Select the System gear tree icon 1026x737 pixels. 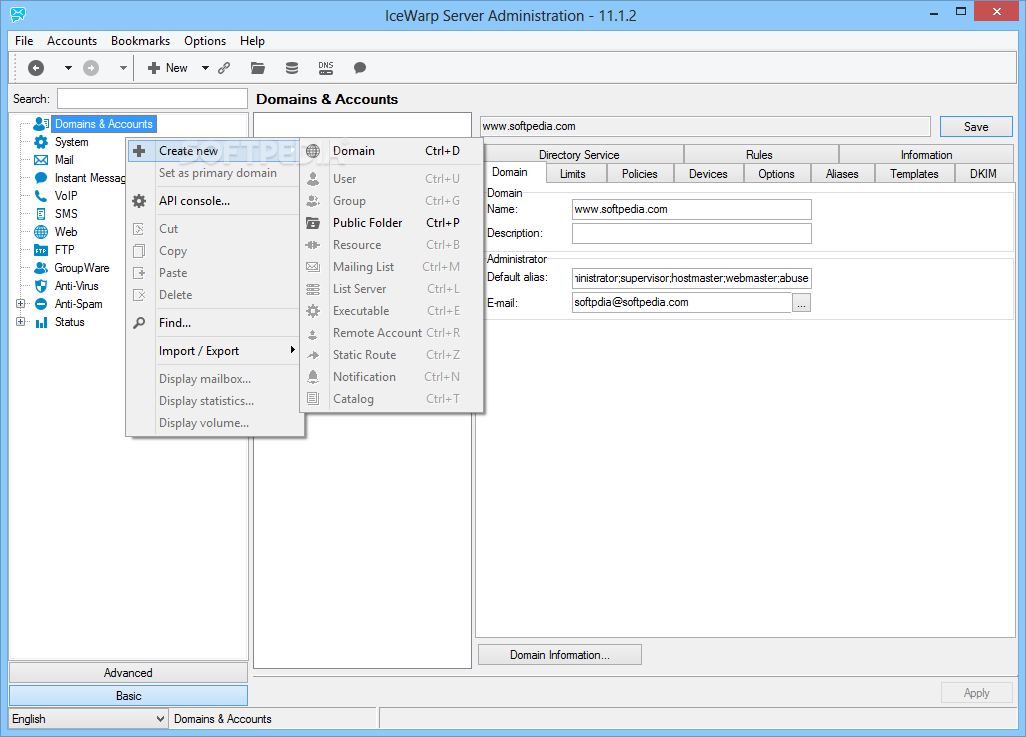(x=41, y=142)
